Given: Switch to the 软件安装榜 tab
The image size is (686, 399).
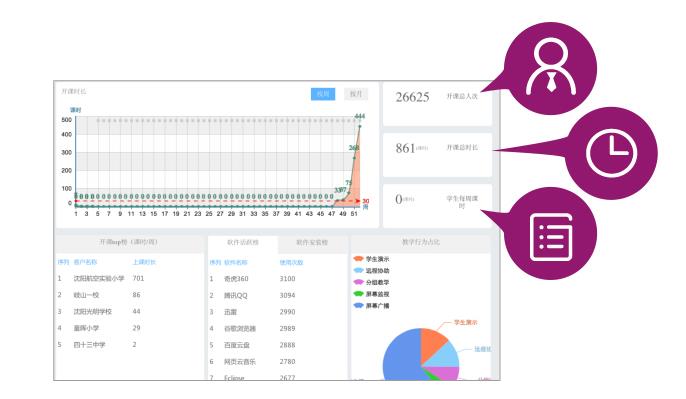Looking at the screenshot, I should pyautogui.click(x=312, y=242).
